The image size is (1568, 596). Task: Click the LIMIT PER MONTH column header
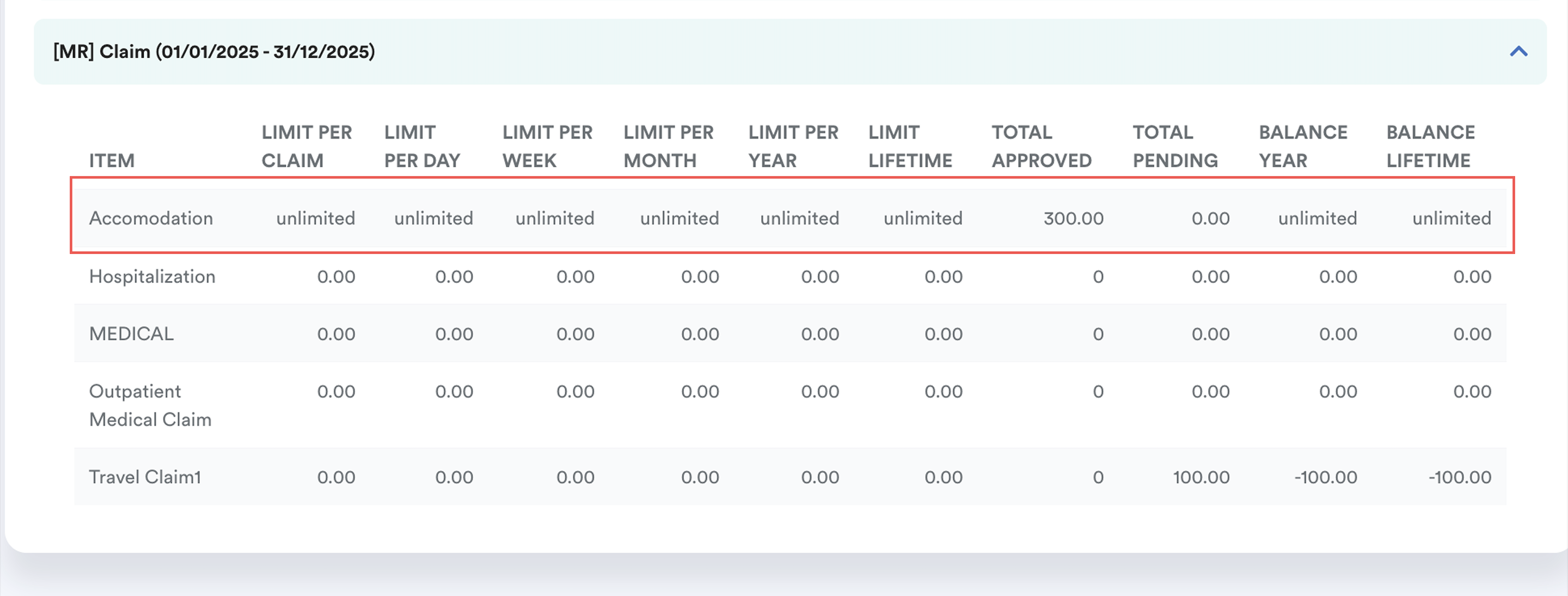(667, 146)
